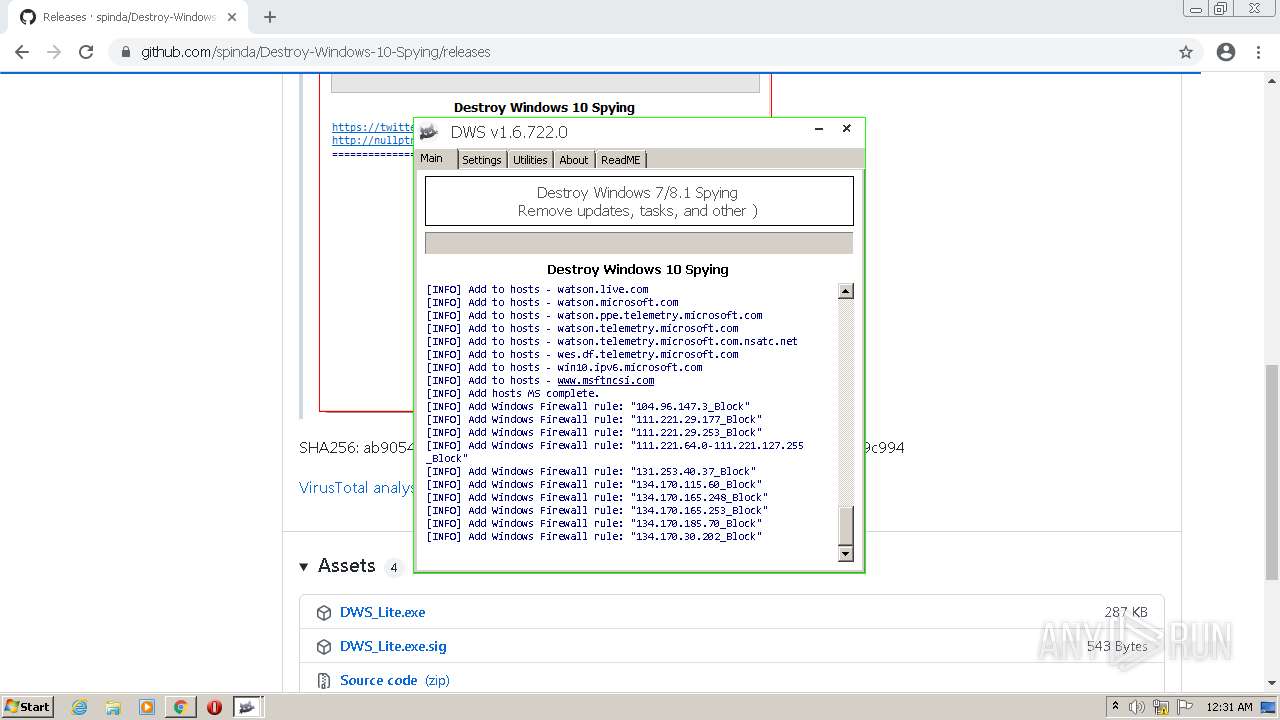Click the DWS log scrollbar down arrow

(846, 554)
